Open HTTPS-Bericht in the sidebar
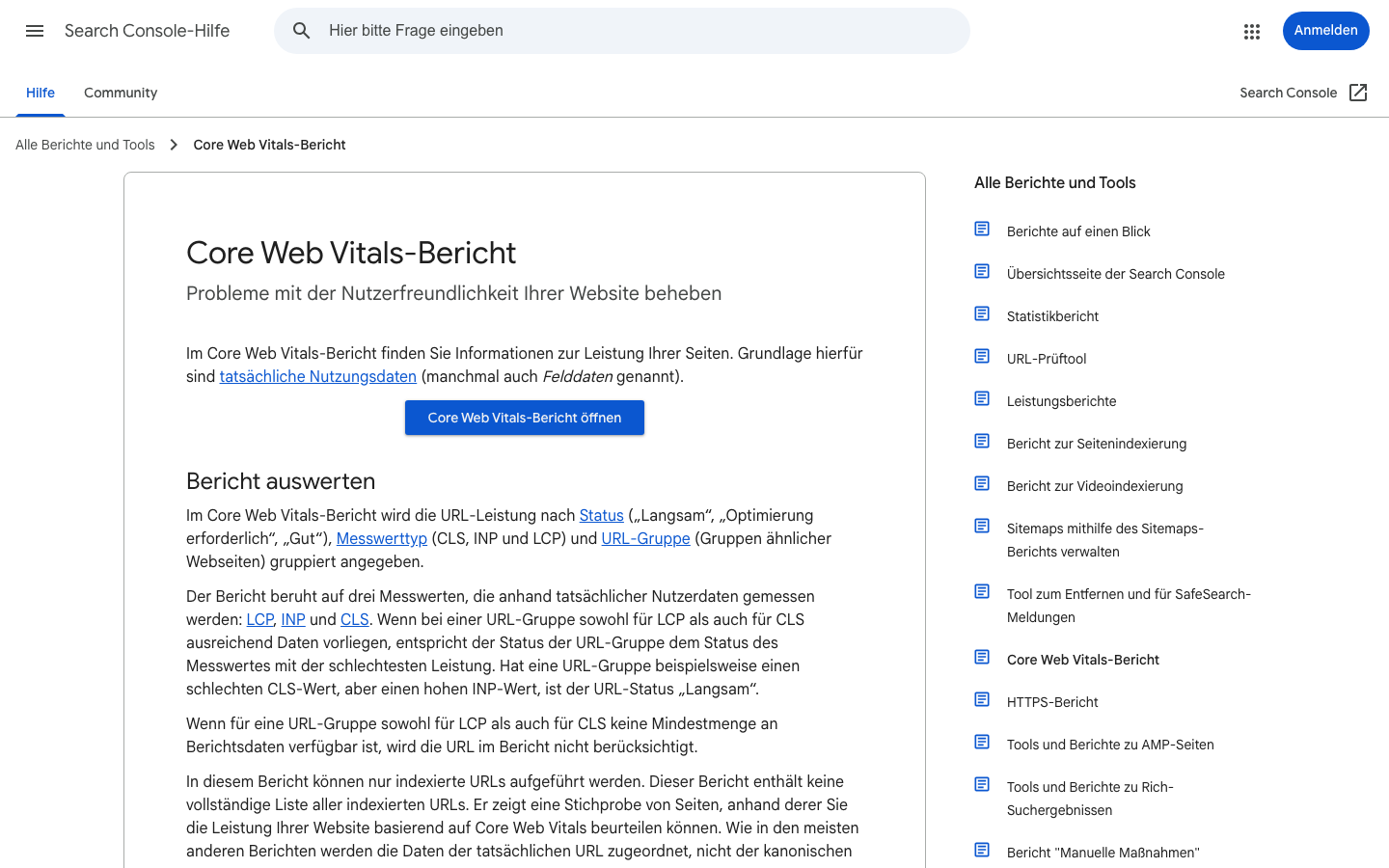Screen dimensions: 1389x868 pos(1052,702)
